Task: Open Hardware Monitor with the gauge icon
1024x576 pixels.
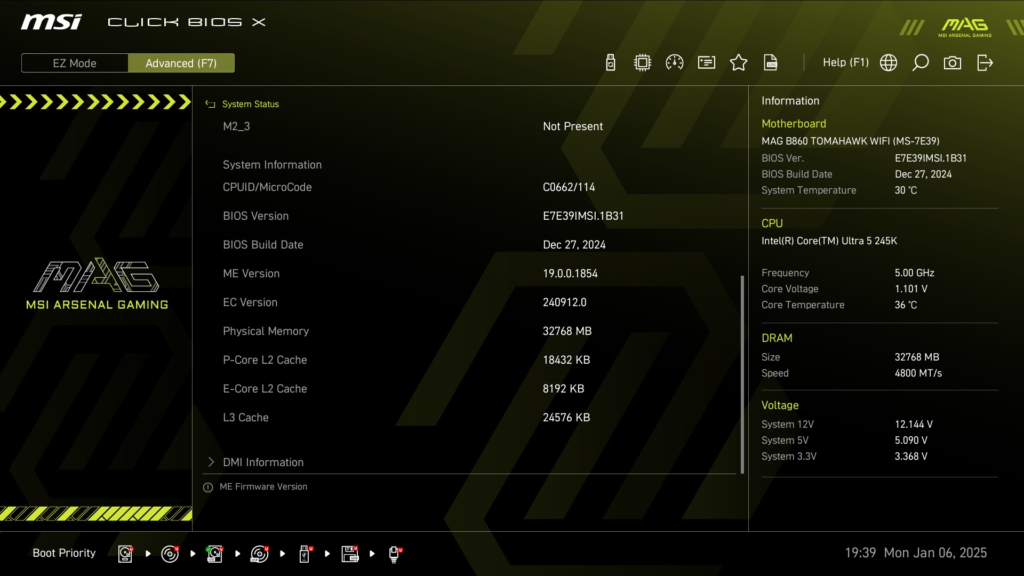Action: tap(672, 62)
